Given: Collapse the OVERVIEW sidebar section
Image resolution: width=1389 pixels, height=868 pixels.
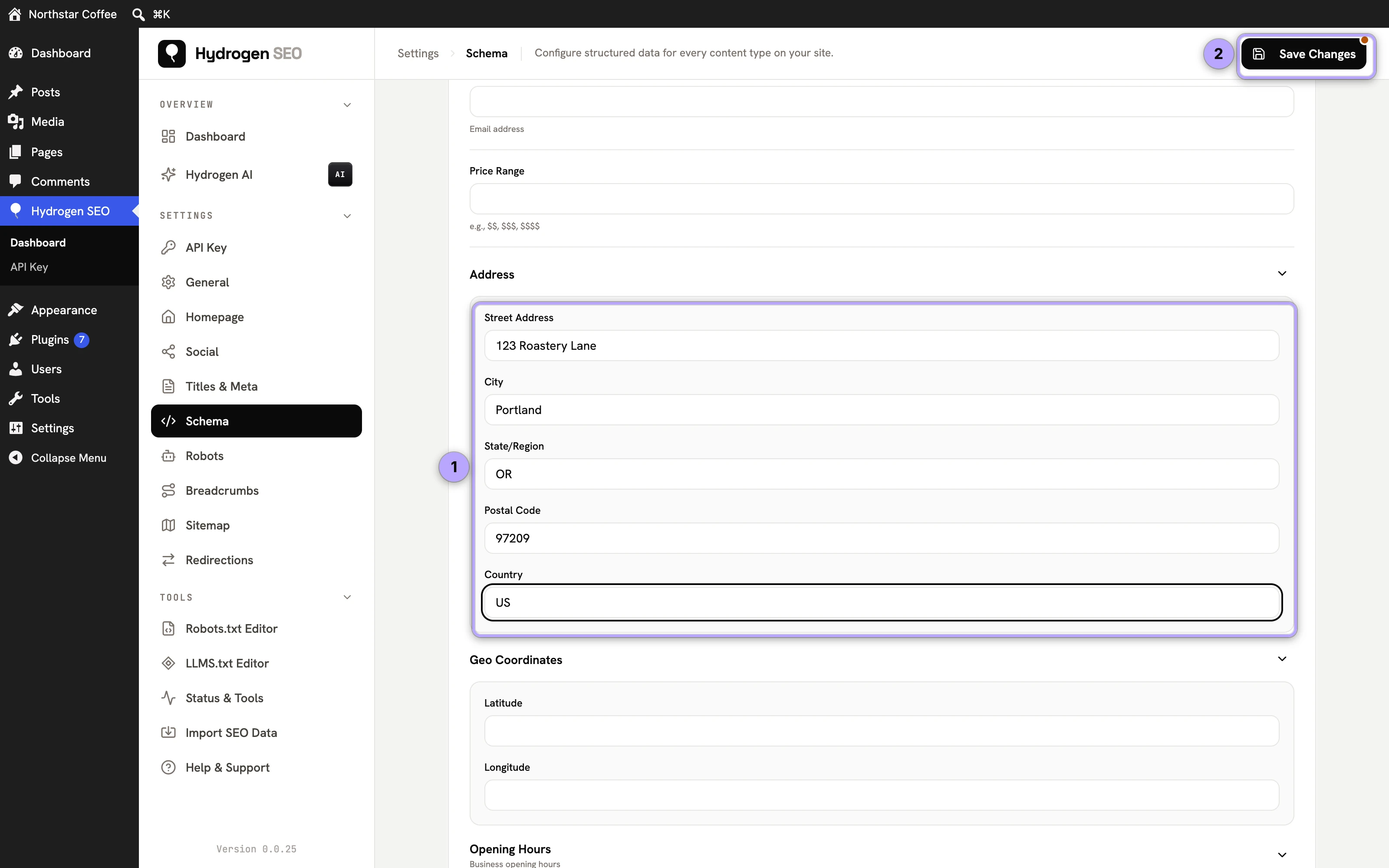Looking at the screenshot, I should (347, 105).
